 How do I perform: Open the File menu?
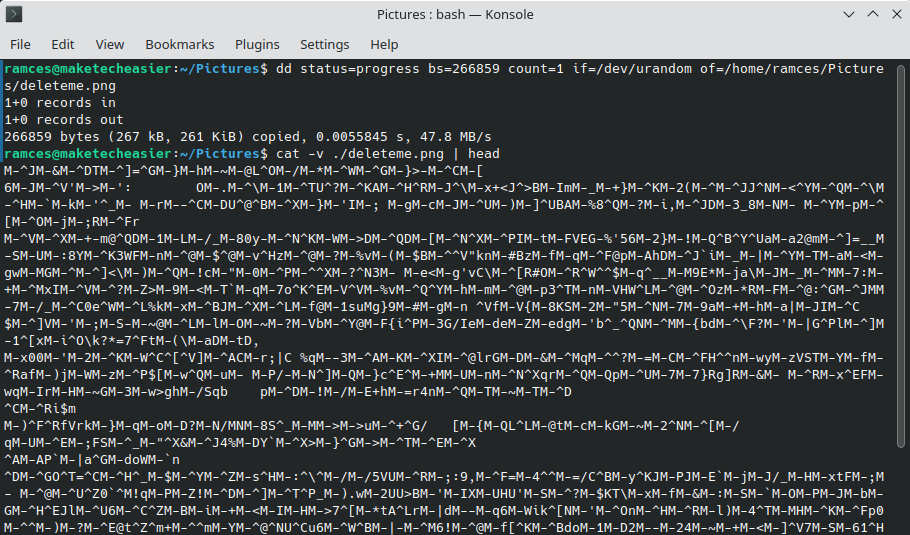[x=20, y=45]
